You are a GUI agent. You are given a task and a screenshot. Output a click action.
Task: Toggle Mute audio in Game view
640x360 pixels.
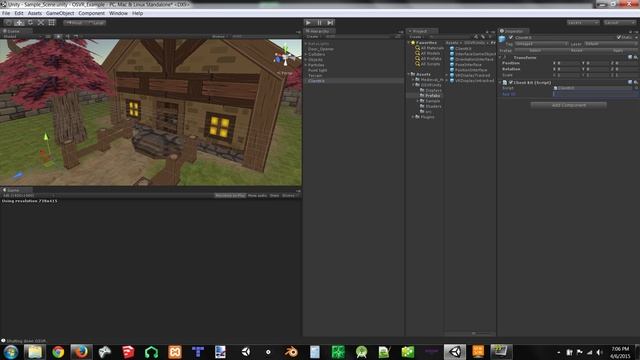[x=257, y=196]
